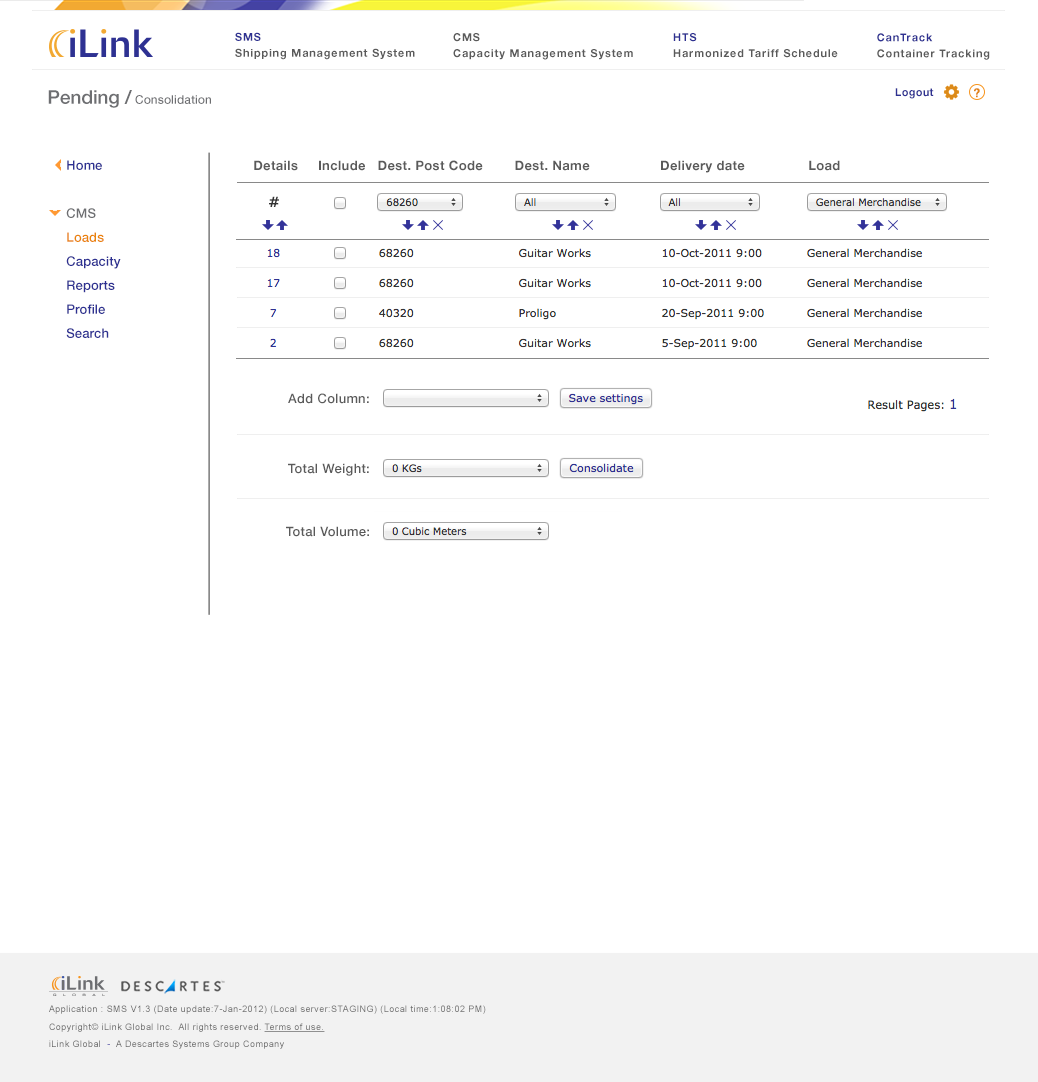Sort Dest. Name descending with down arrow
This screenshot has height=1082, width=1038.
click(558, 226)
